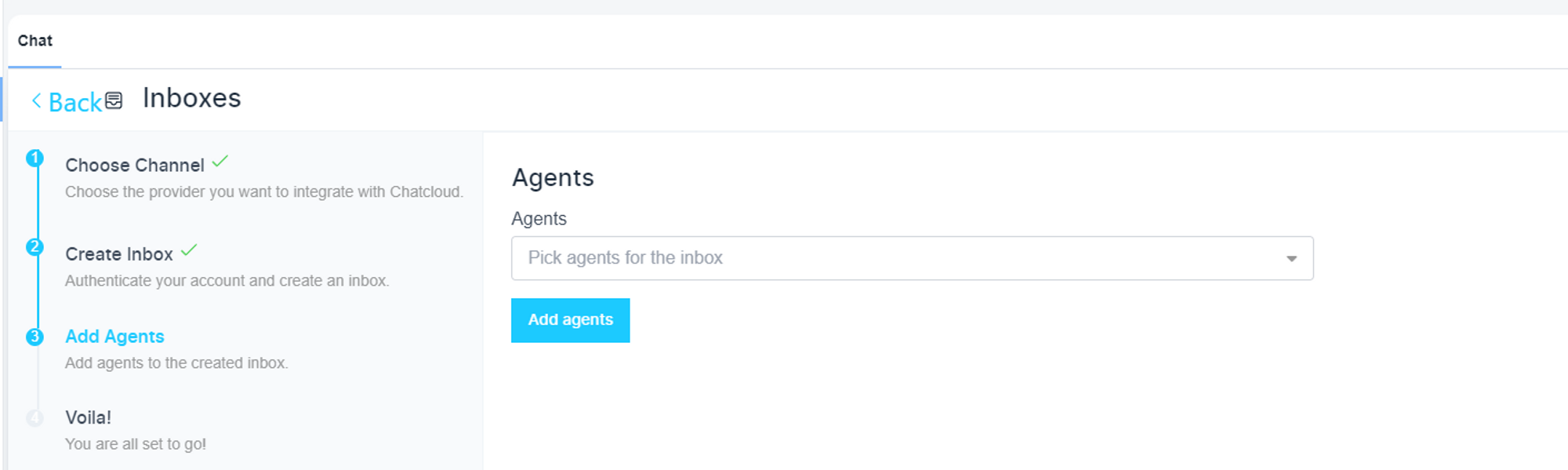Open the Add Agents step title
This screenshot has width=1568, height=470.
tap(114, 337)
